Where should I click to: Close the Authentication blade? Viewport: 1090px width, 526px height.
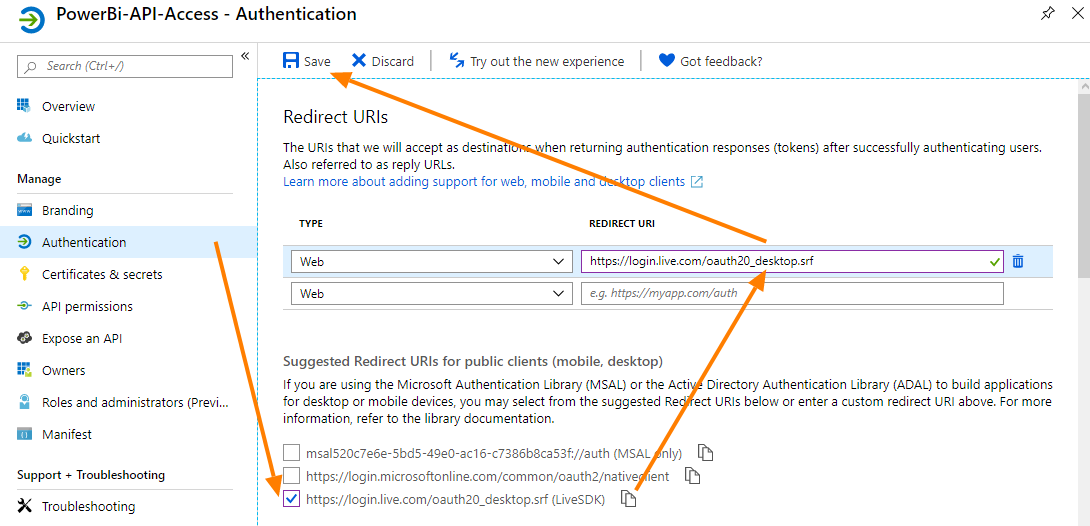pyautogui.click(x=1075, y=13)
